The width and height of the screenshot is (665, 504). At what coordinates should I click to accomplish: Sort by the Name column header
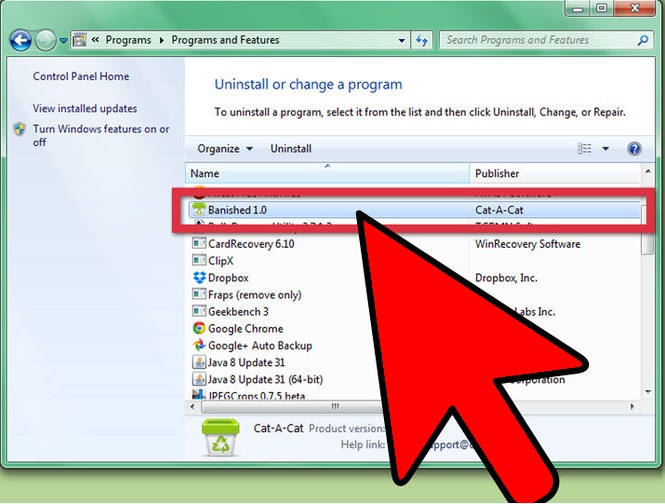[327, 174]
